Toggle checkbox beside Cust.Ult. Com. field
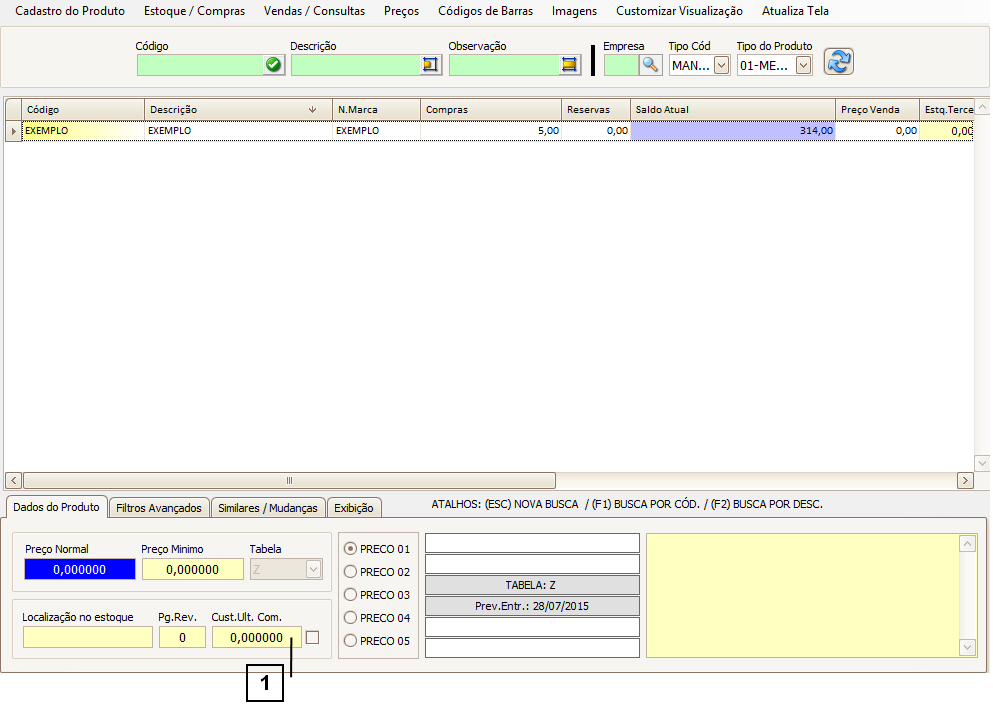The image size is (993, 704). click(x=312, y=637)
